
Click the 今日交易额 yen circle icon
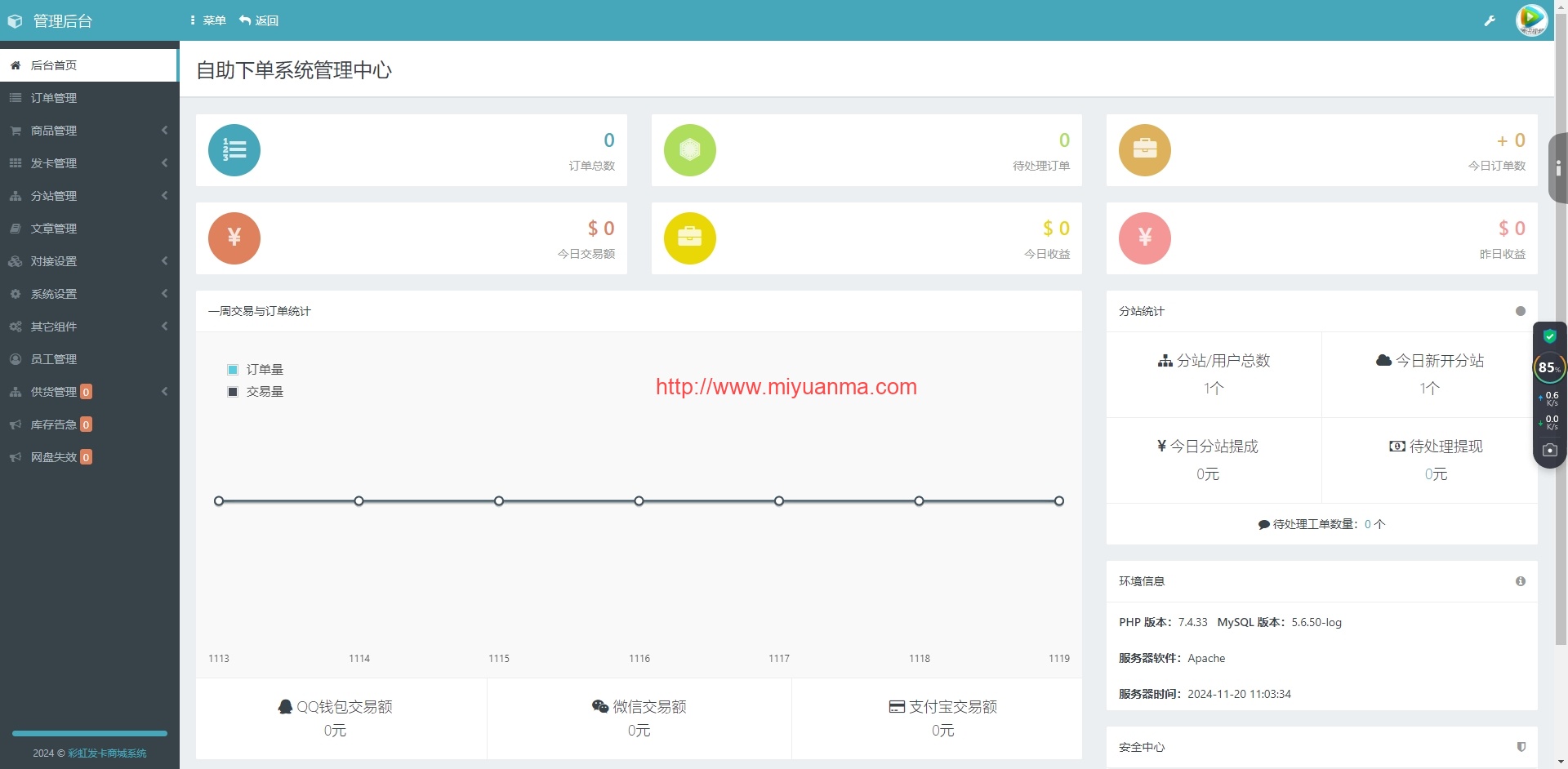pyautogui.click(x=234, y=238)
